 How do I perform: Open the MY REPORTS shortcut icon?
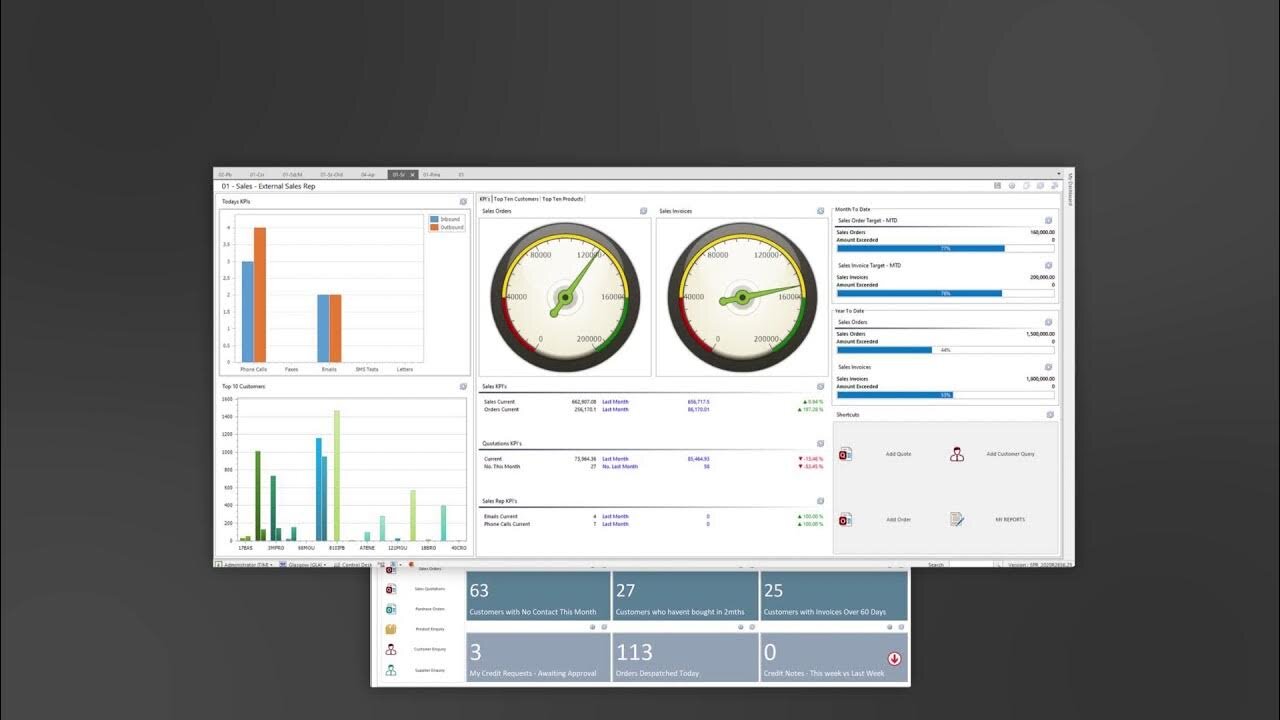tap(957, 520)
